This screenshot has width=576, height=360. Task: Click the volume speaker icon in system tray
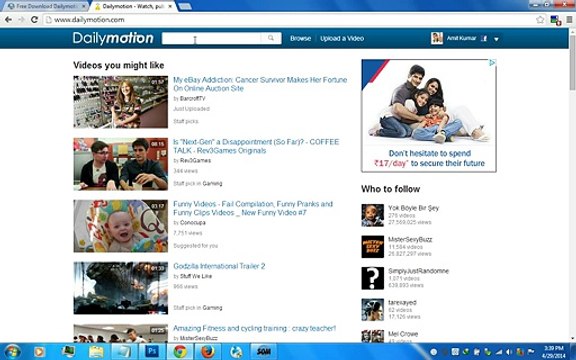point(510,352)
